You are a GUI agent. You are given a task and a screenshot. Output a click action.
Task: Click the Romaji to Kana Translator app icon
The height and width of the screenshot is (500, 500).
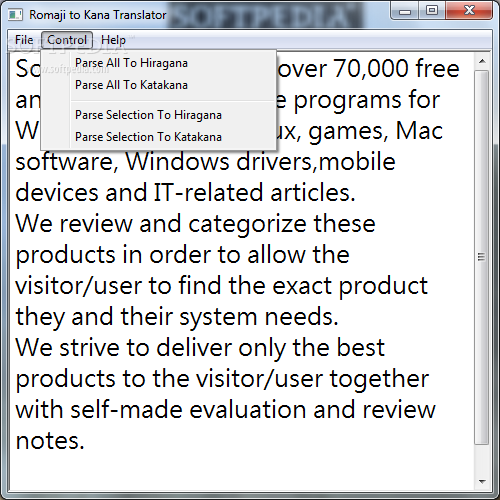pyautogui.click(x=15, y=15)
